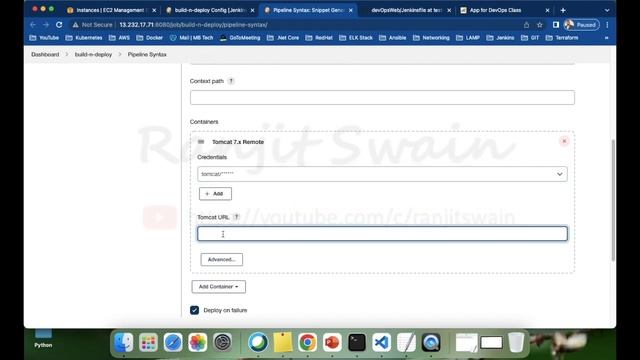This screenshot has width=640, height=360.
Task: Expand the tab search chevron
Action: (607, 10)
